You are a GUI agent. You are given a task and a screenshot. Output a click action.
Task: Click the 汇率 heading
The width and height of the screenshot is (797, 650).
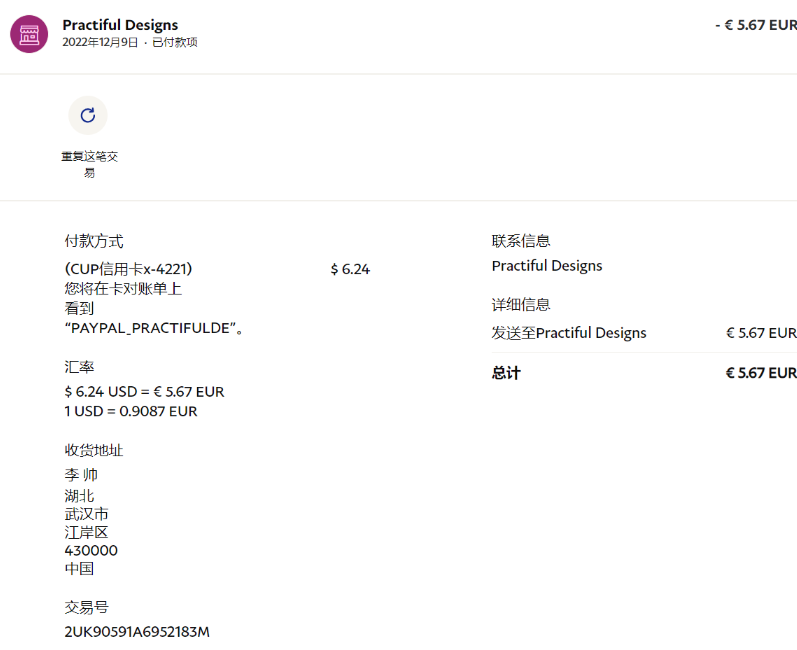tap(79, 367)
